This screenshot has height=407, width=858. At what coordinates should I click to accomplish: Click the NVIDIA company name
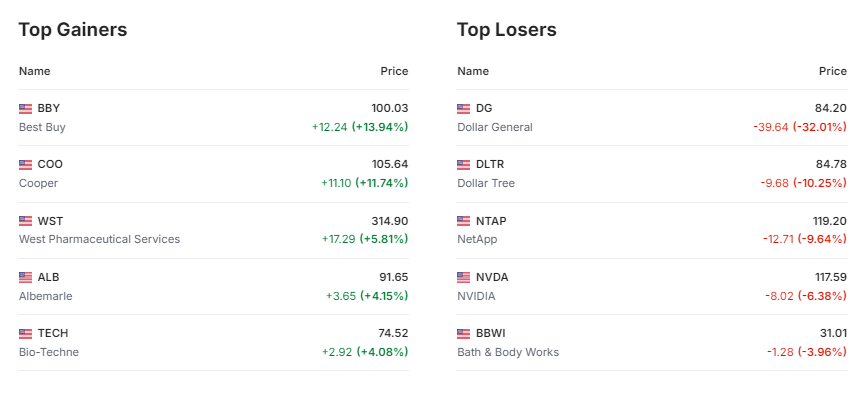476,296
